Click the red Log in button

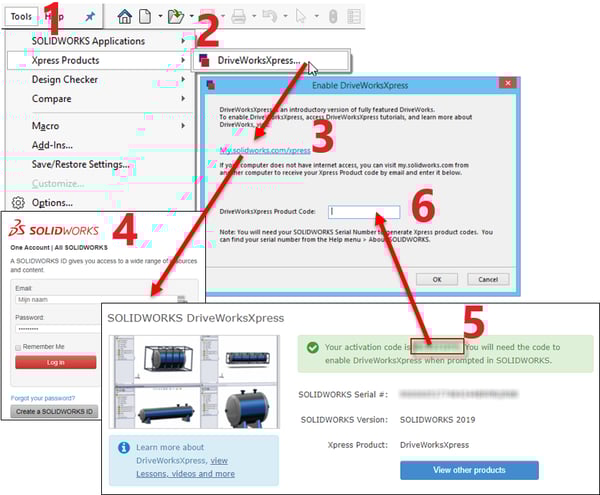click(x=56, y=362)
